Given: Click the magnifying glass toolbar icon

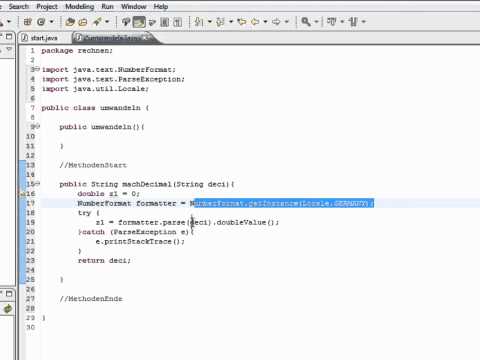Looking at the screenshot, I should coord(306,22).
